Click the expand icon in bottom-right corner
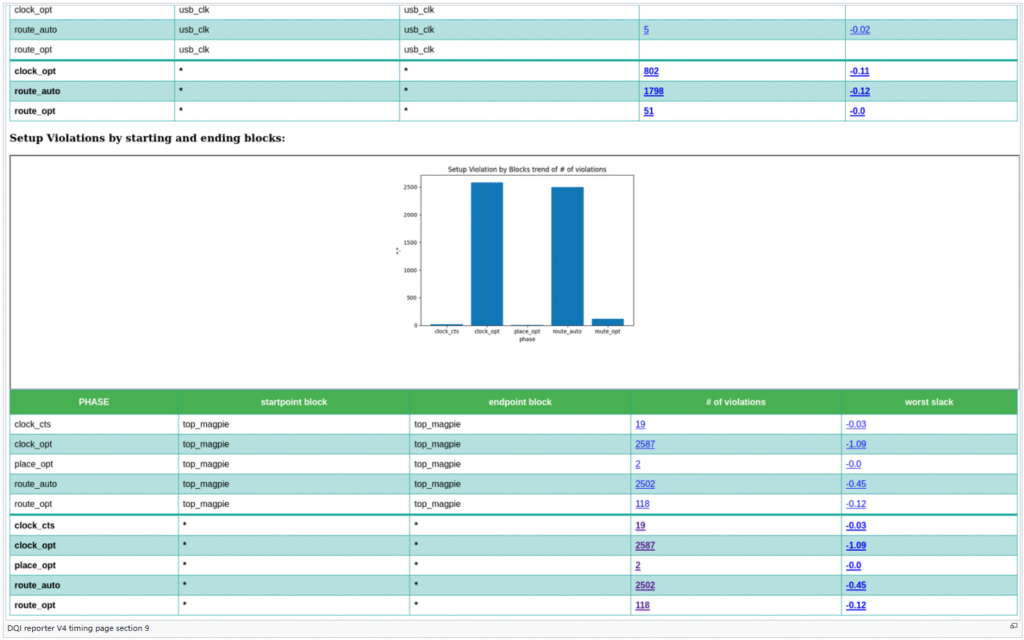 1013,626
